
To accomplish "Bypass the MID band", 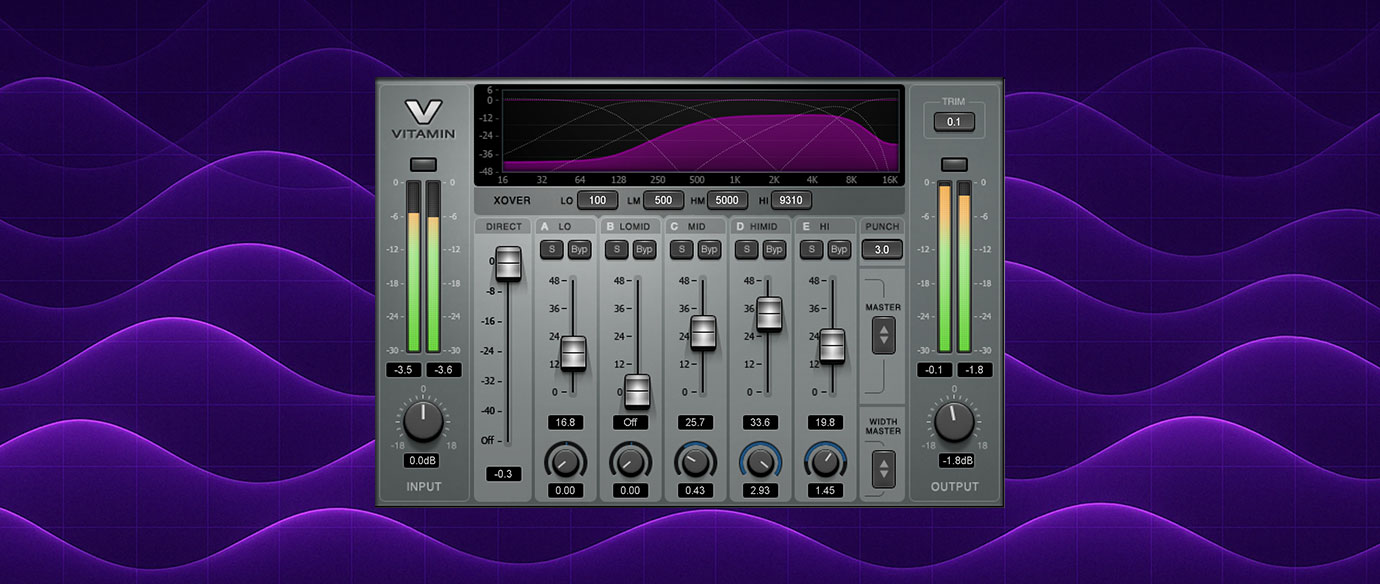I will coord(709,249).
